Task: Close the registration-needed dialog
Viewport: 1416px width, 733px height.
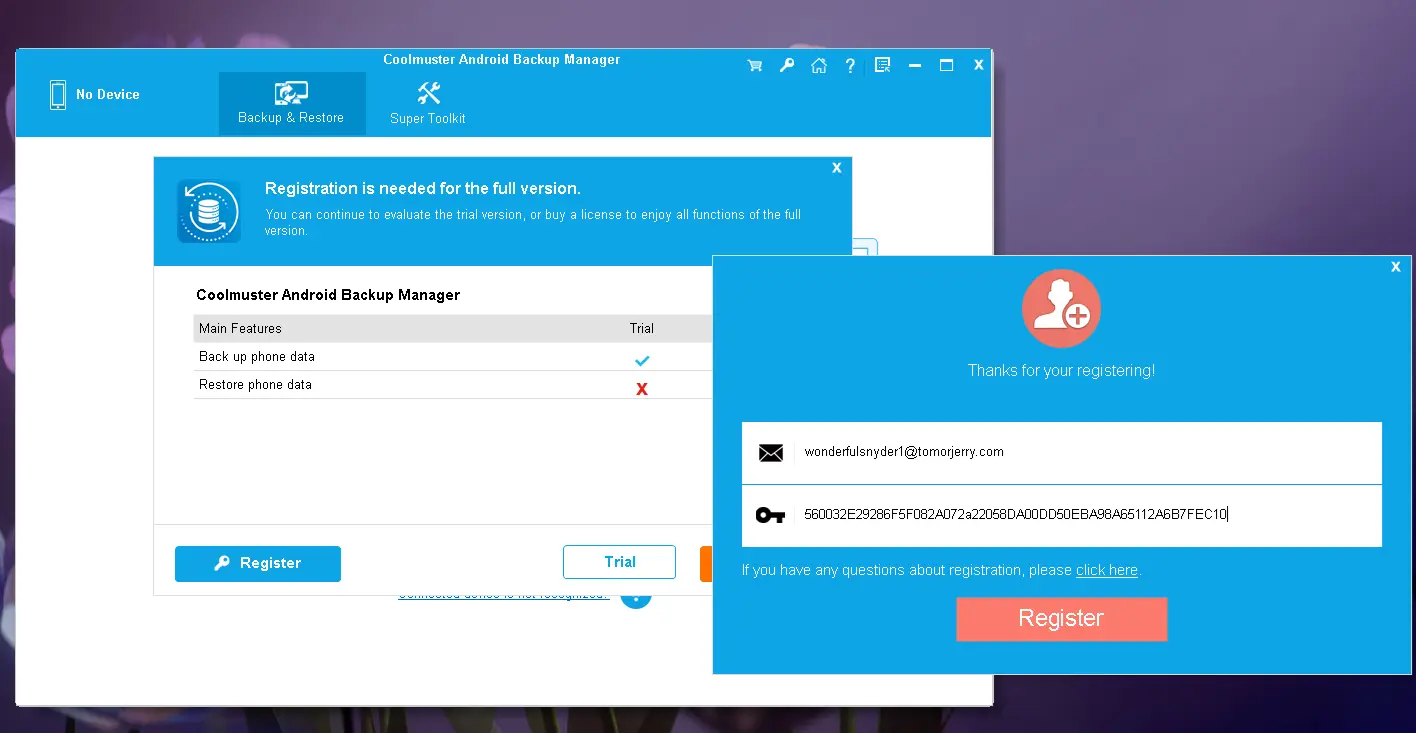Action: click(837, 168)
